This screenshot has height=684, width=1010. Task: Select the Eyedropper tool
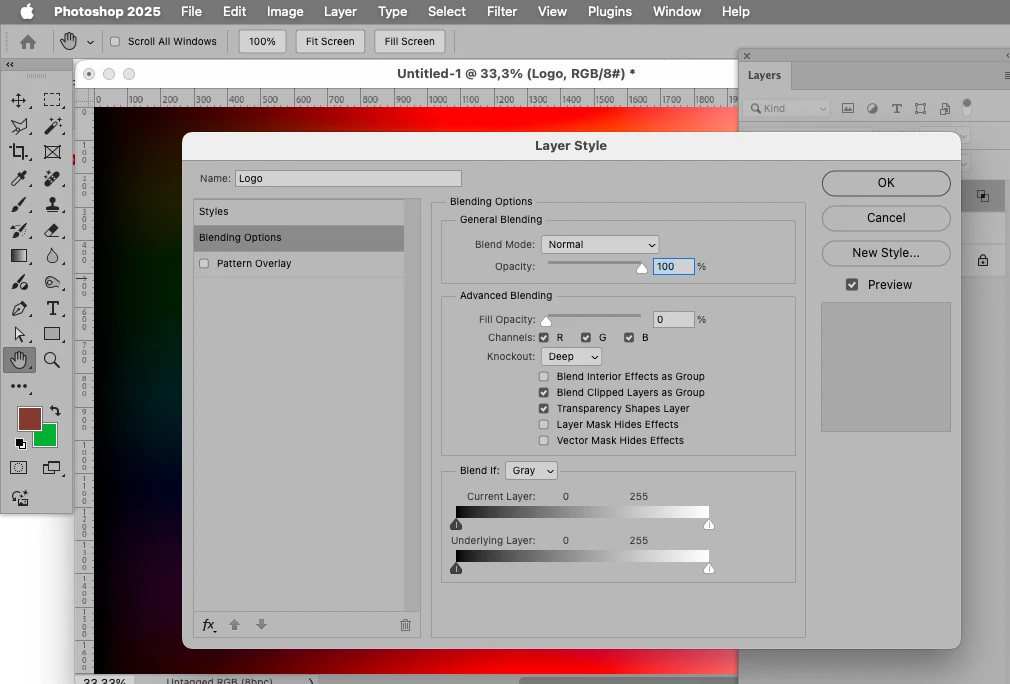[19, 178]
